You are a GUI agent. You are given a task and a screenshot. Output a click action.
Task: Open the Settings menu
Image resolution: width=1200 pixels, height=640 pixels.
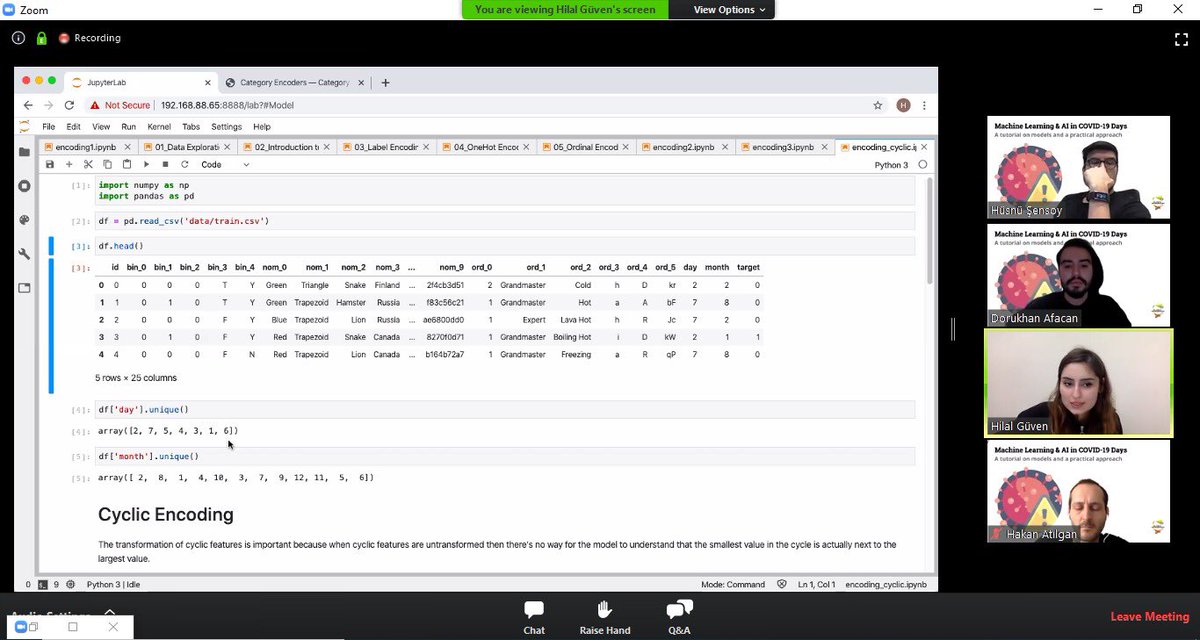[226, 127]
